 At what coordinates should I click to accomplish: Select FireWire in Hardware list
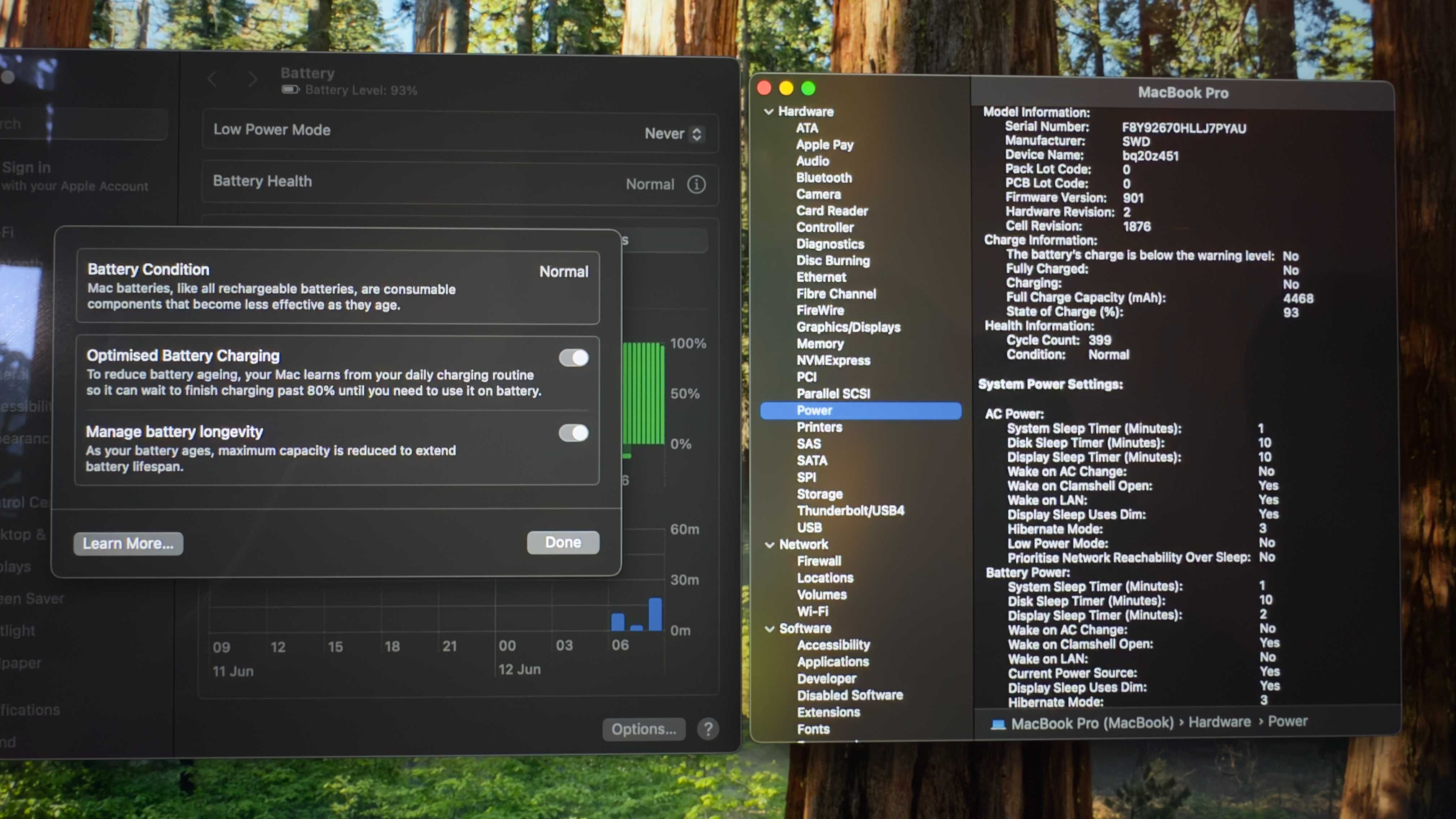pos(820,310)
